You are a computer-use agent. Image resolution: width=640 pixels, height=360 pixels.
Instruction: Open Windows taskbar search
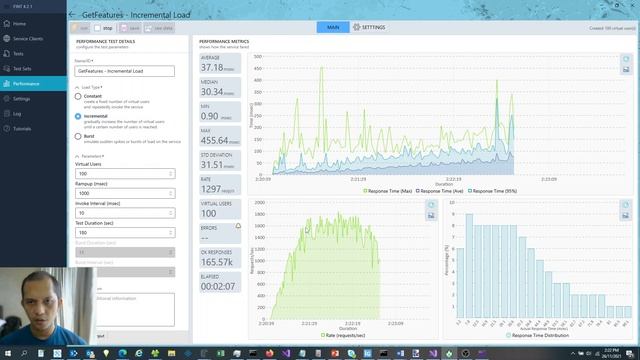click(x=24, y=353)
